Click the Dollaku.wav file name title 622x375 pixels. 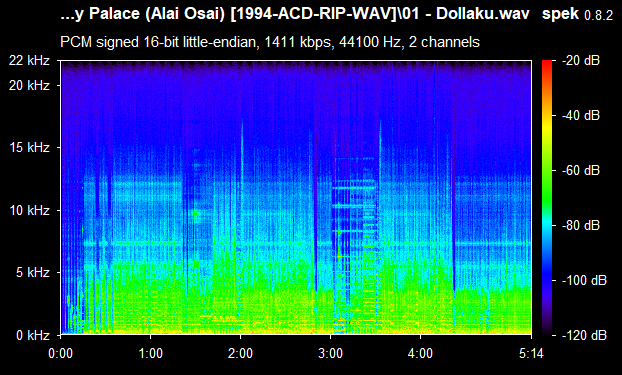(x=295, y=14)
